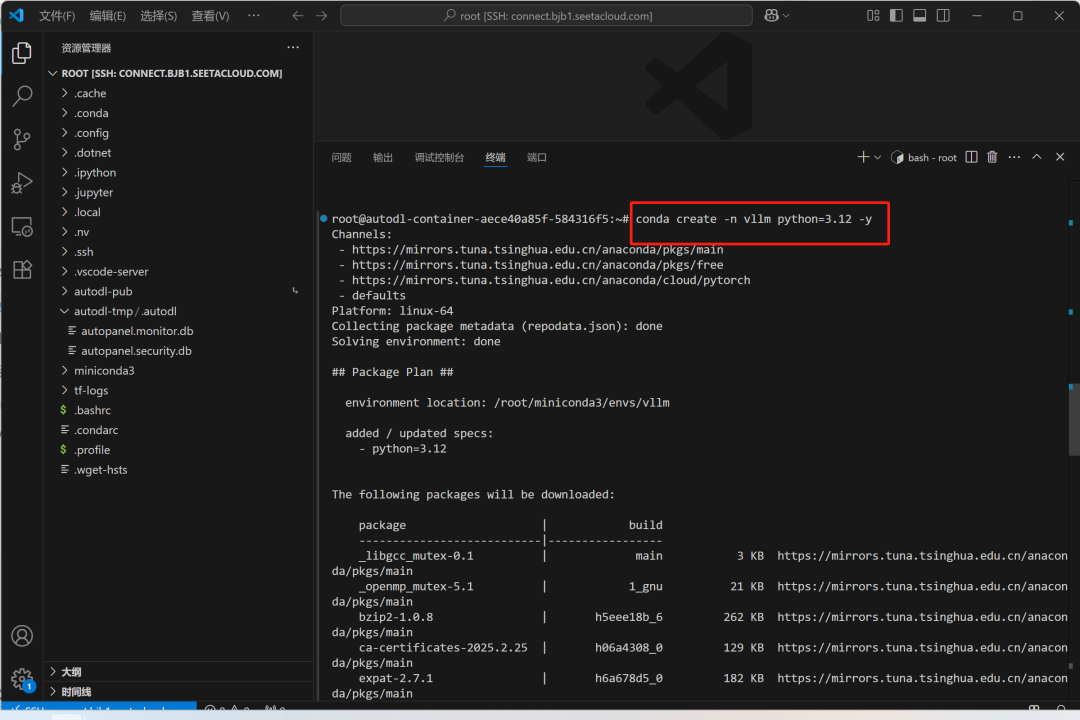The image size is (1080, 720).
Task: Open the 查看(V) menu
Action: pos(210,15)
